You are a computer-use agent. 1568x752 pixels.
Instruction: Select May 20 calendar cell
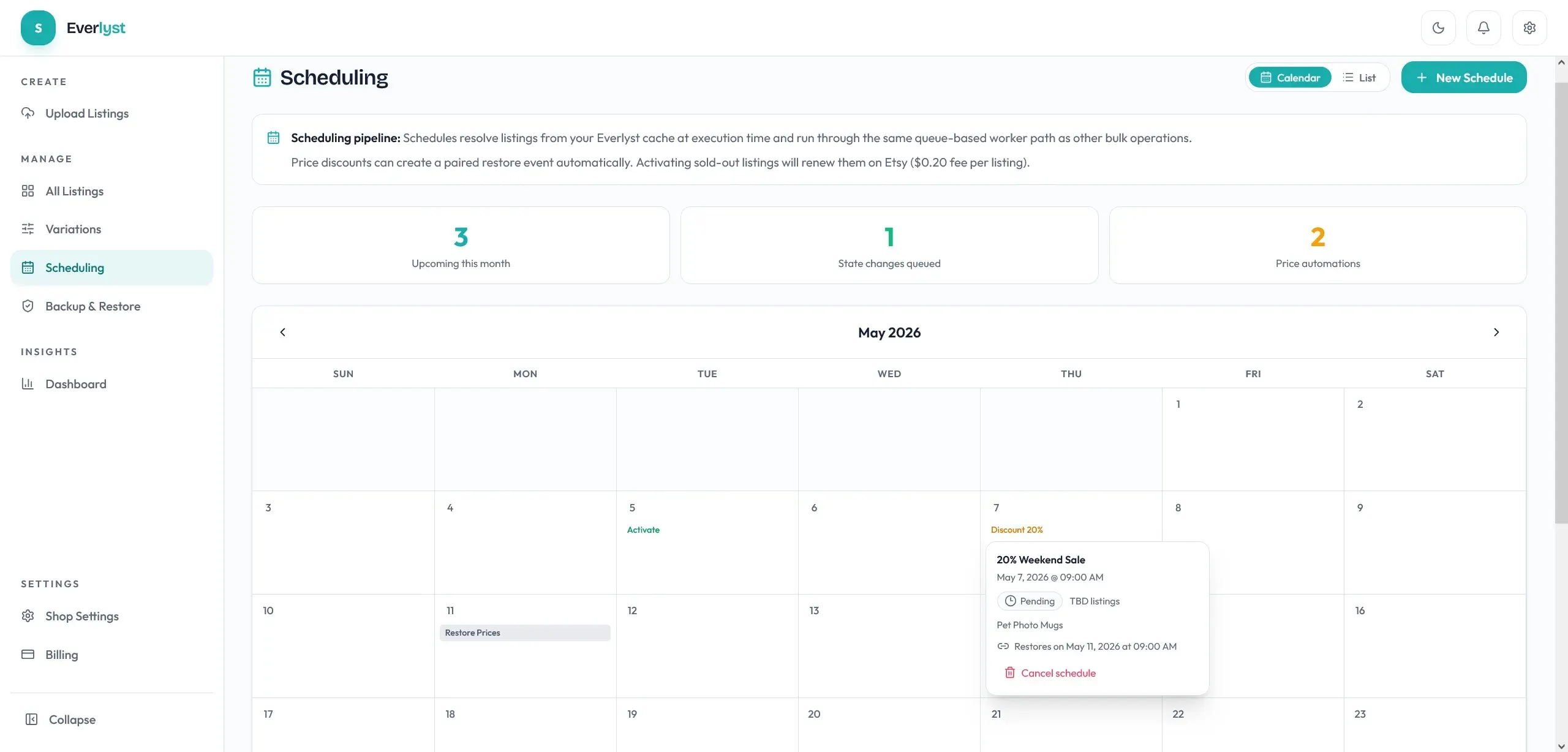tap(889, 725)
